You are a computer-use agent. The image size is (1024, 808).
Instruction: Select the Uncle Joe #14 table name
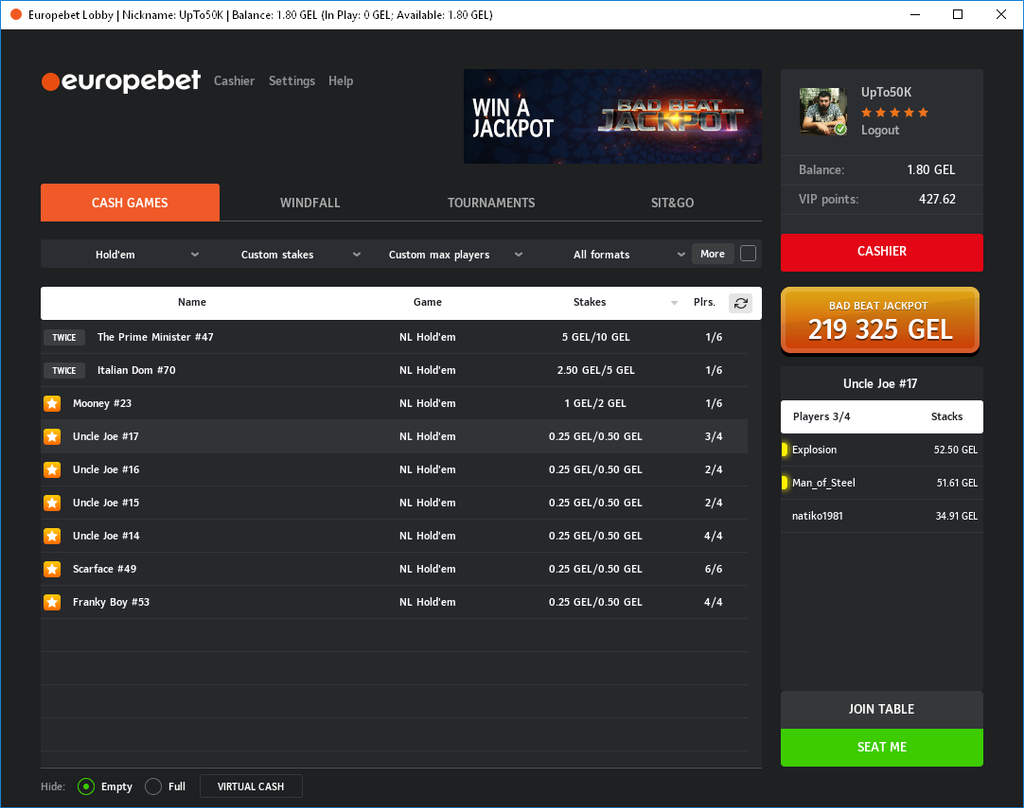(x=106, y=536)
